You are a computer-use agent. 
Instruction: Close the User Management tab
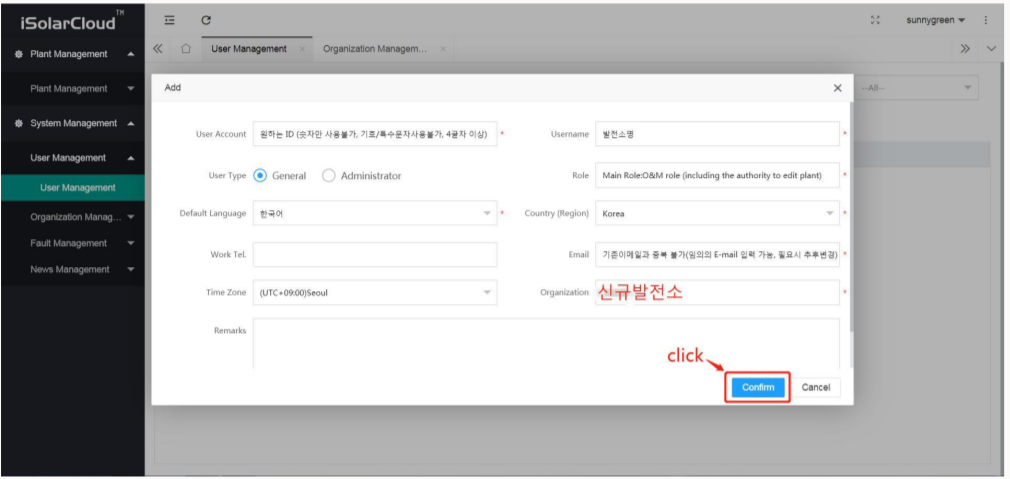302,49
